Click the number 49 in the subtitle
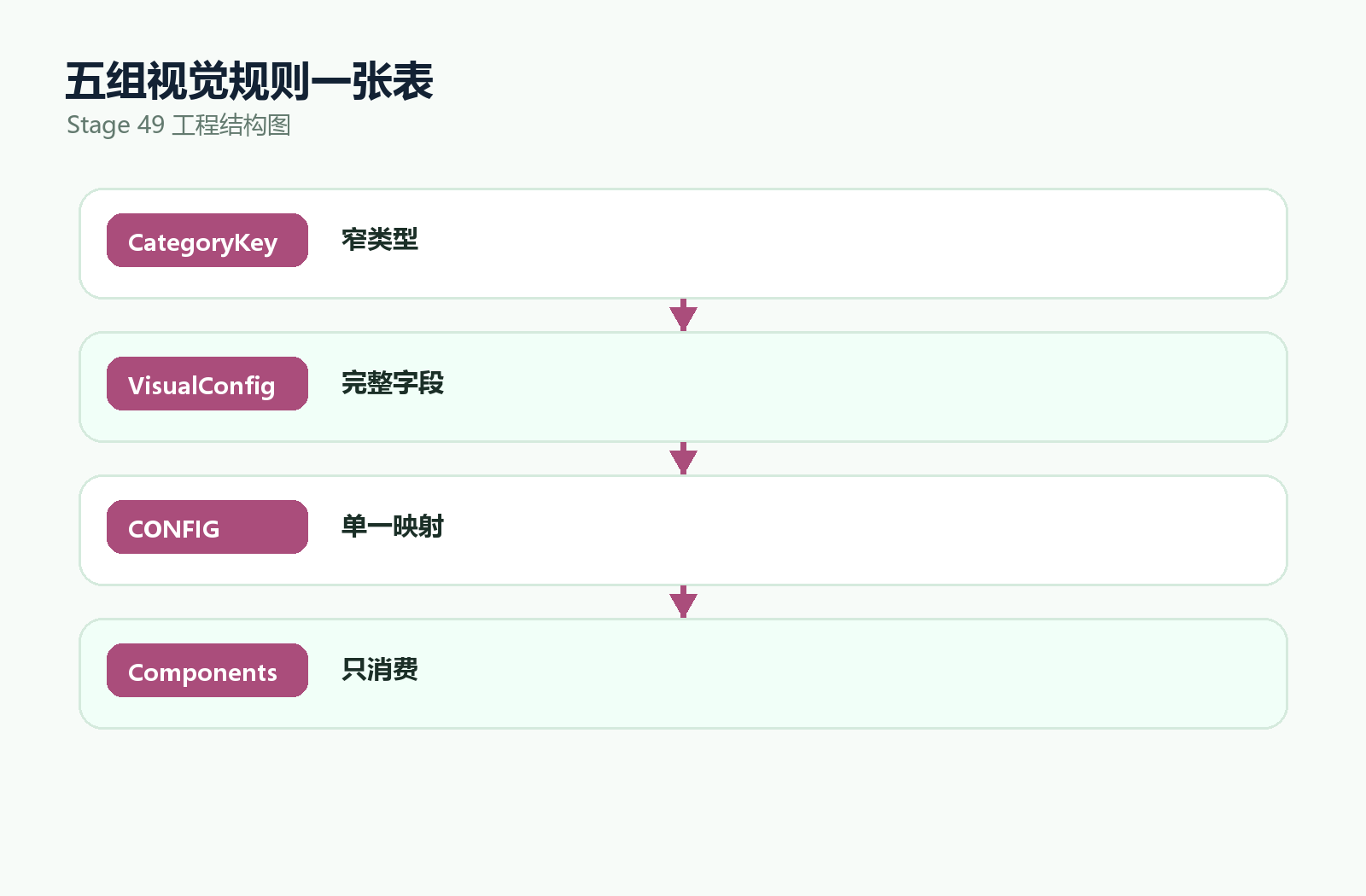The width and height of the screenshot is (1366, 896). [x=151, y=125]
